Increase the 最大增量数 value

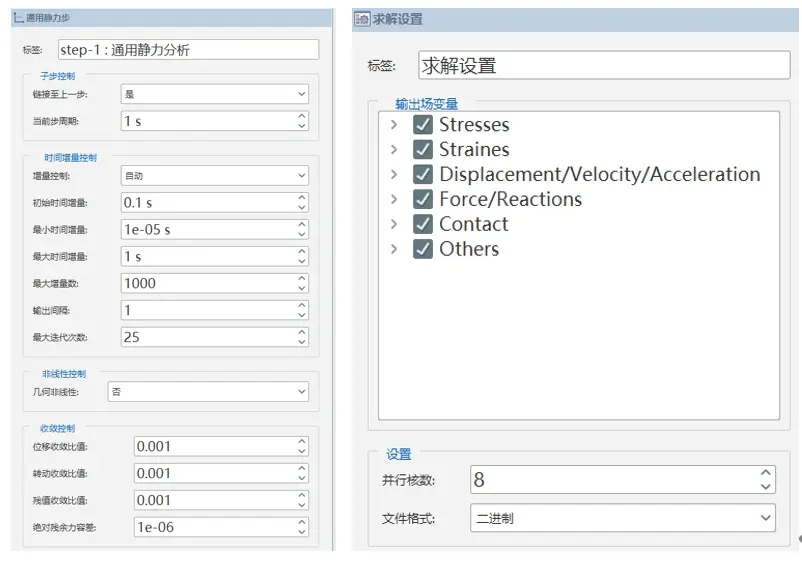coord(302,279)
